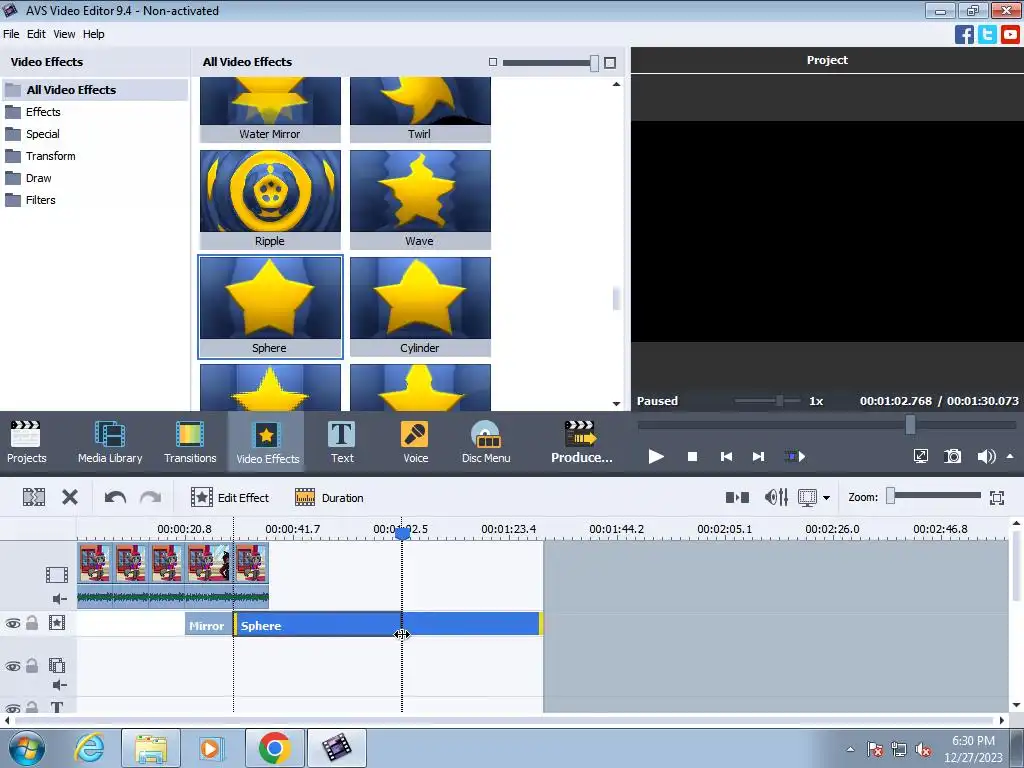Click the Produce button

coord(581,442)
